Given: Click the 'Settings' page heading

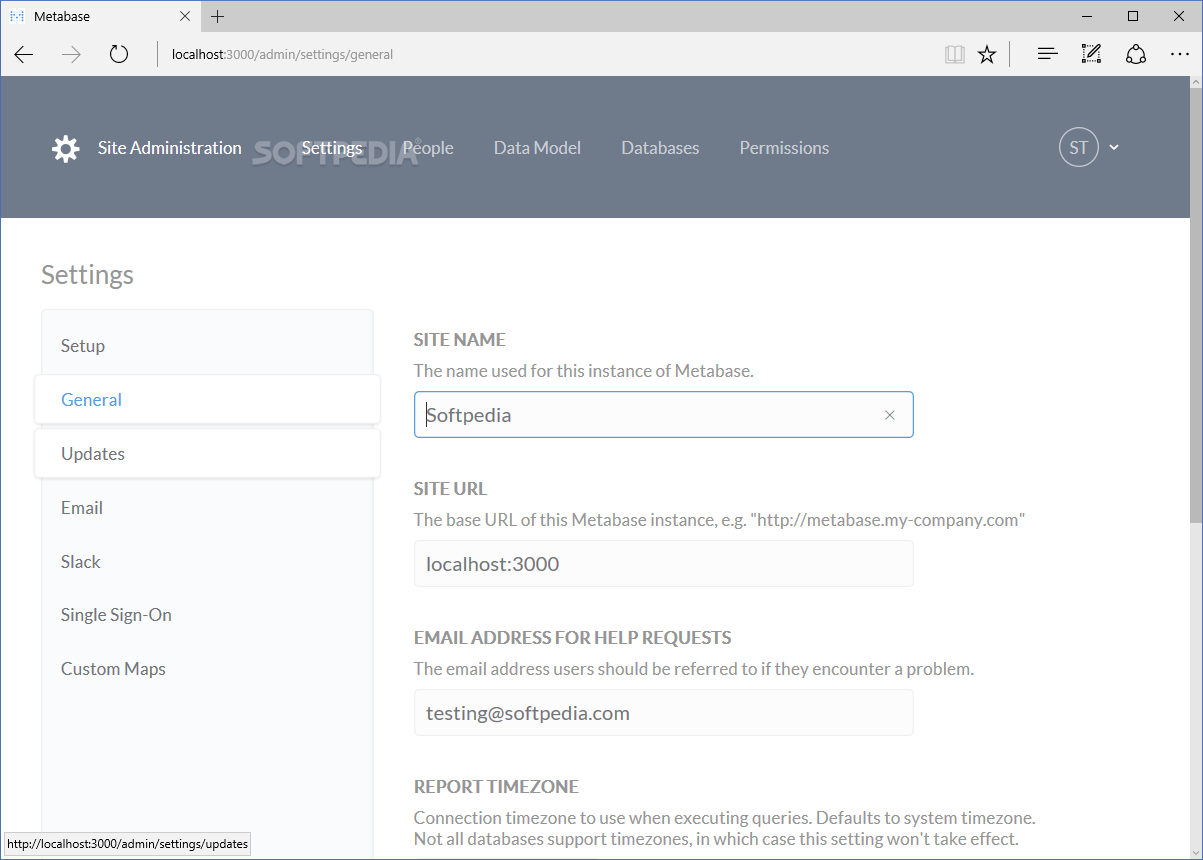Looking at the screenshot, I should tap(87, 275).
